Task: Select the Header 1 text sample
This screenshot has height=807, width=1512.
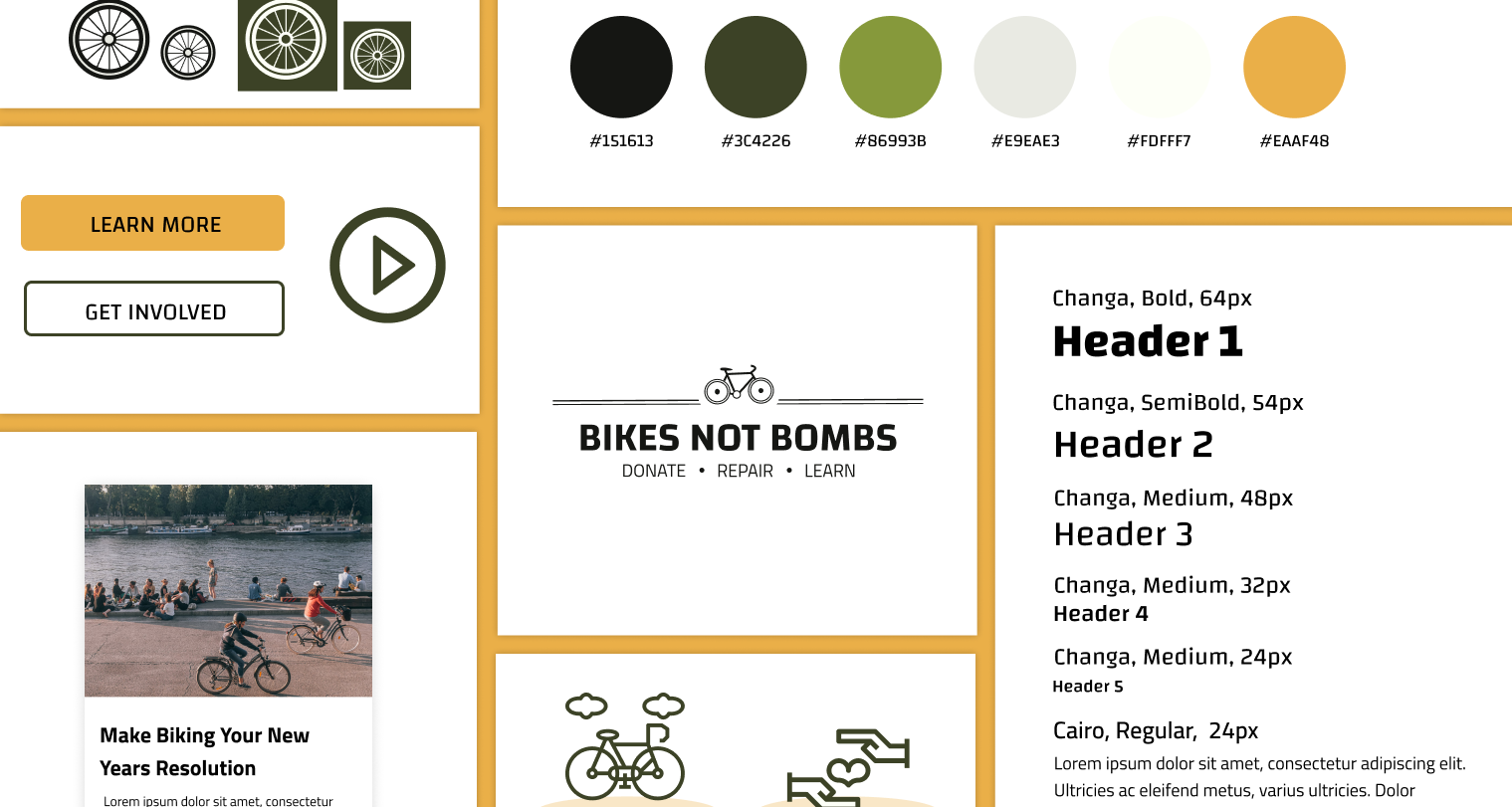Action: coord(1148,341)
